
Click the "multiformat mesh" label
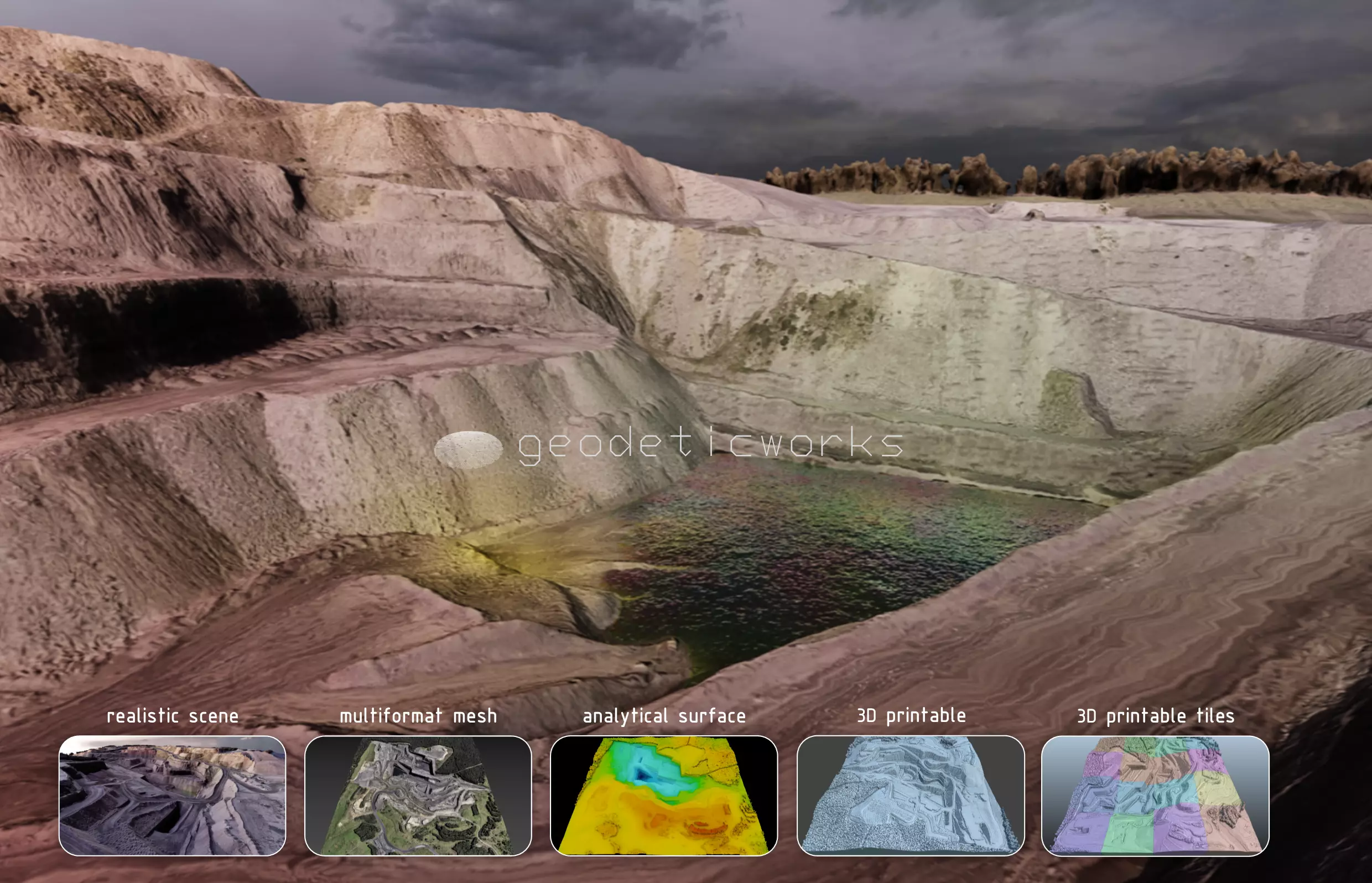[x=418, y=715]
